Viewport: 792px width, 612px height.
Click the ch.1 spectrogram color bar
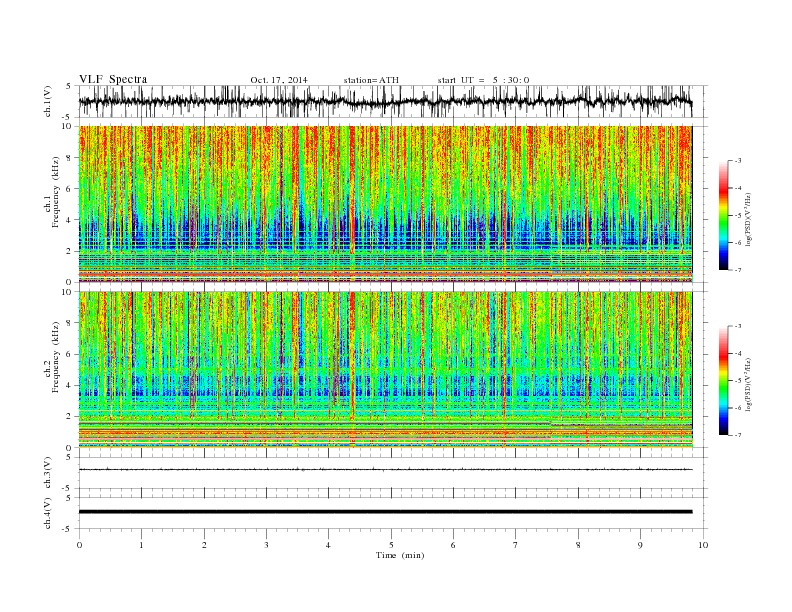[723, 216]
